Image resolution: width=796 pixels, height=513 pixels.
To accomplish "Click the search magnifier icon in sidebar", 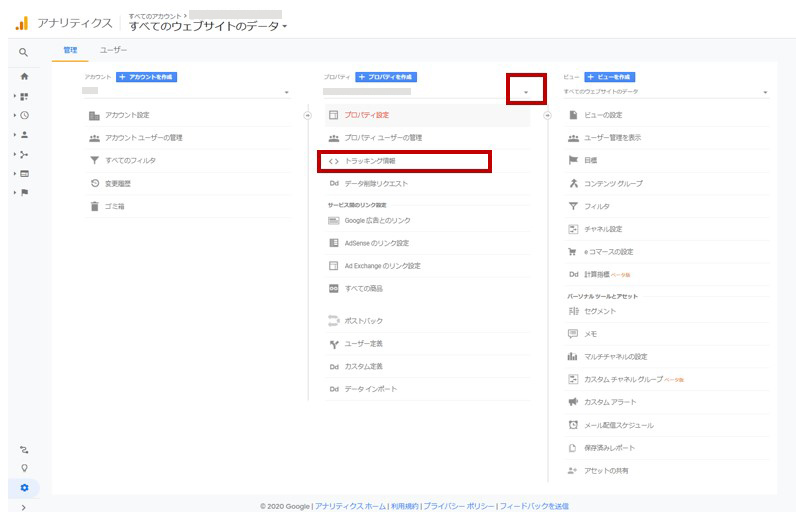I will point(24,52).
